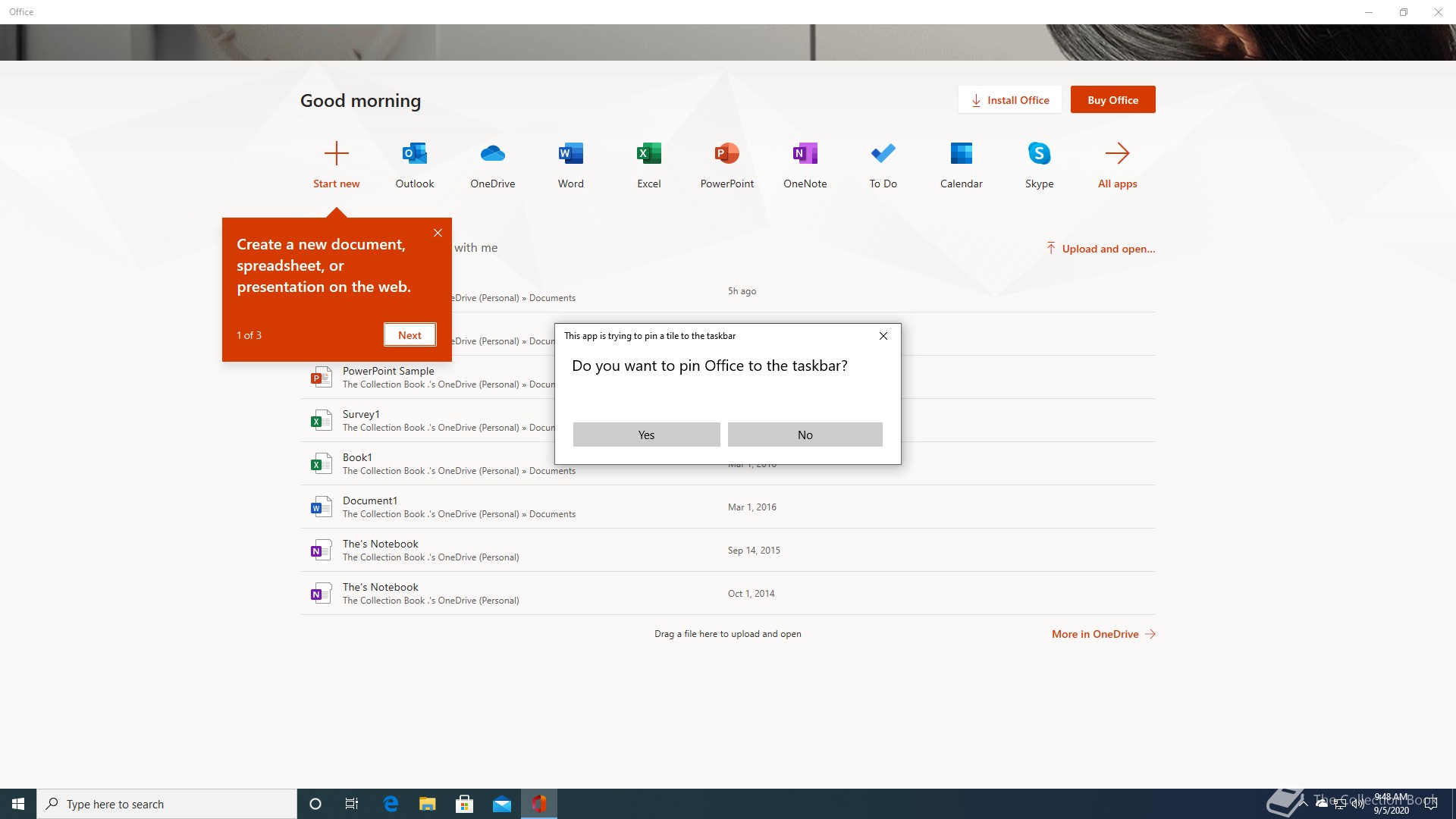Click No in the pin dialog
This screenshot has height=819, width=1456.
point(805,435)
